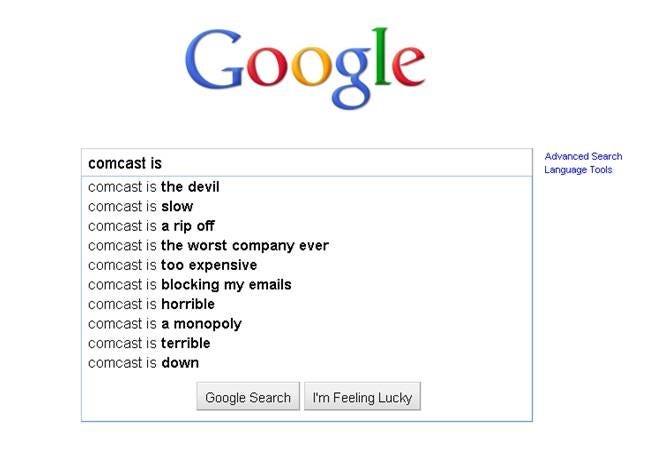Select suggestion 'comcast is the devil'
This screenshot has height=450, width=659.
[x=306, y=187]
